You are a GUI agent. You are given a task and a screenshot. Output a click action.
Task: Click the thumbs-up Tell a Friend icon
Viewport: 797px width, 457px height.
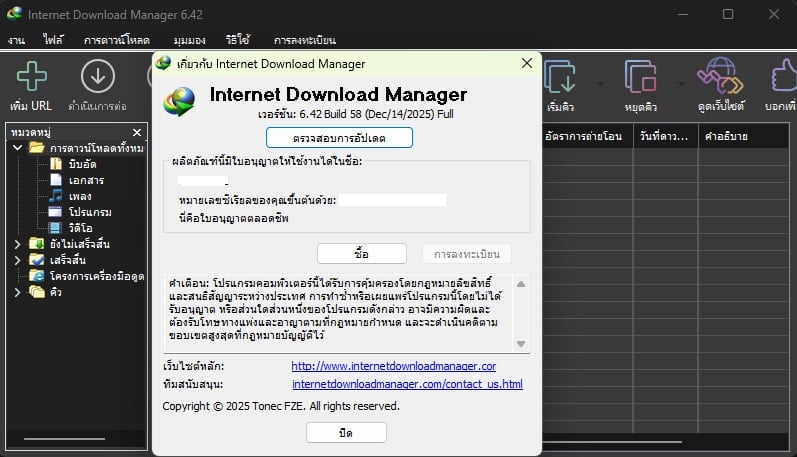click(784, 76)
